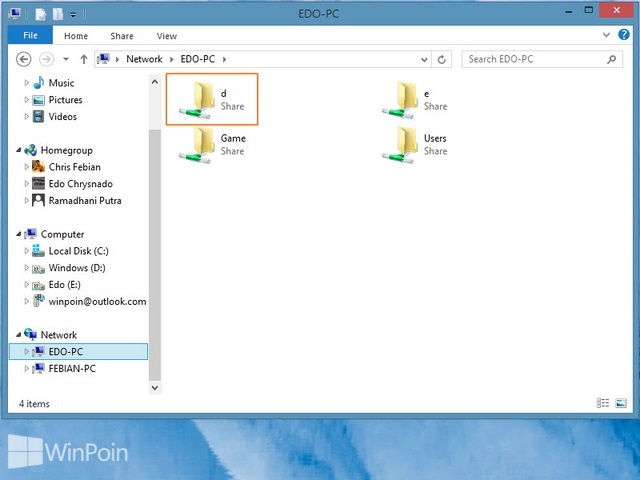Open the Game shared folder

(212, 144)
